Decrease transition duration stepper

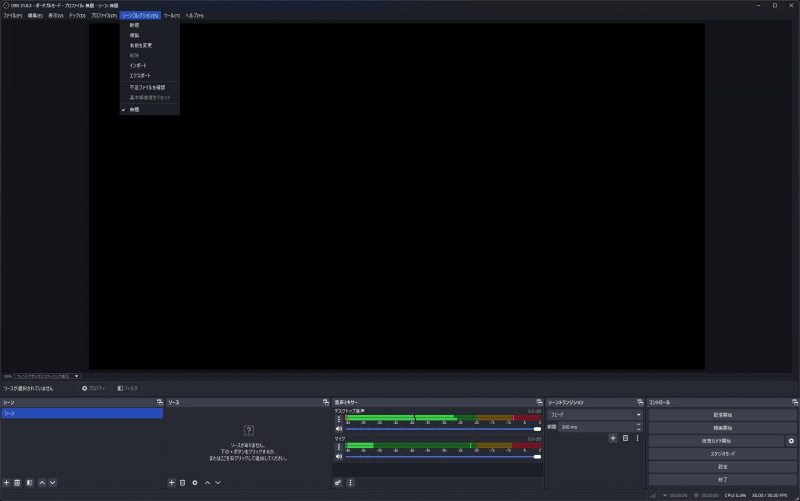638,430
